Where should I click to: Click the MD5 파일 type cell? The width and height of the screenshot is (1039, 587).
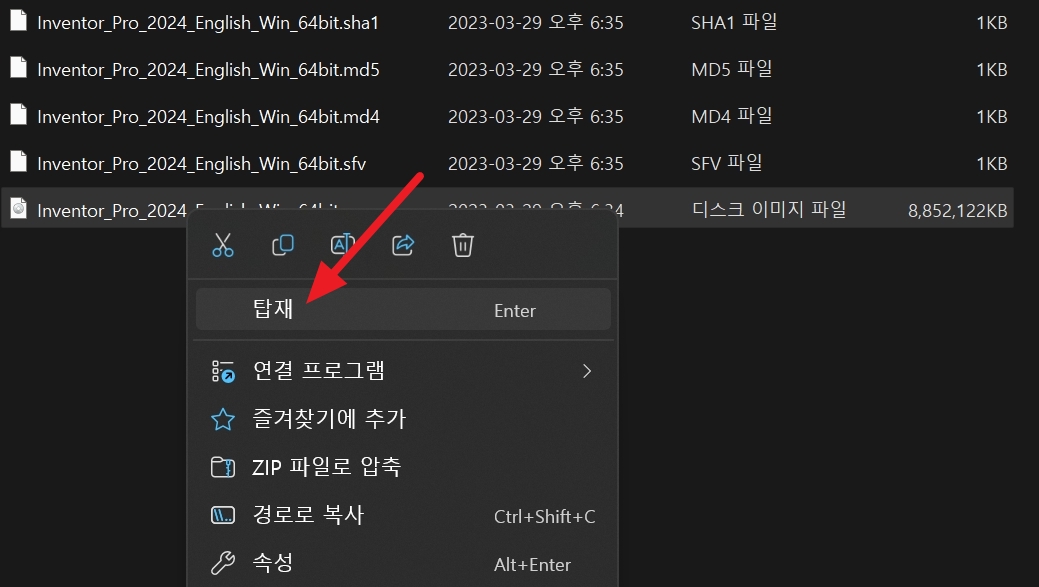click(732, 70)
